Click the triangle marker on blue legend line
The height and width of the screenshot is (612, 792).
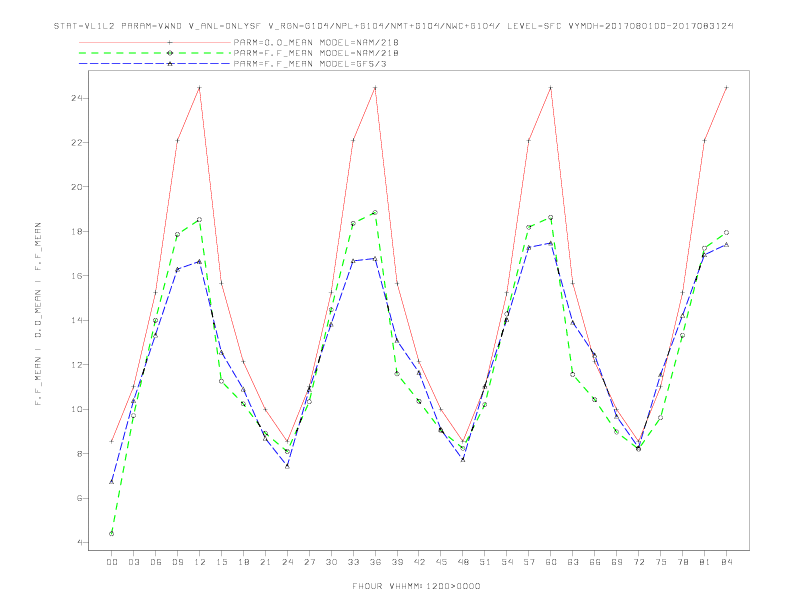pyautogui.click(x=170, y=64)
